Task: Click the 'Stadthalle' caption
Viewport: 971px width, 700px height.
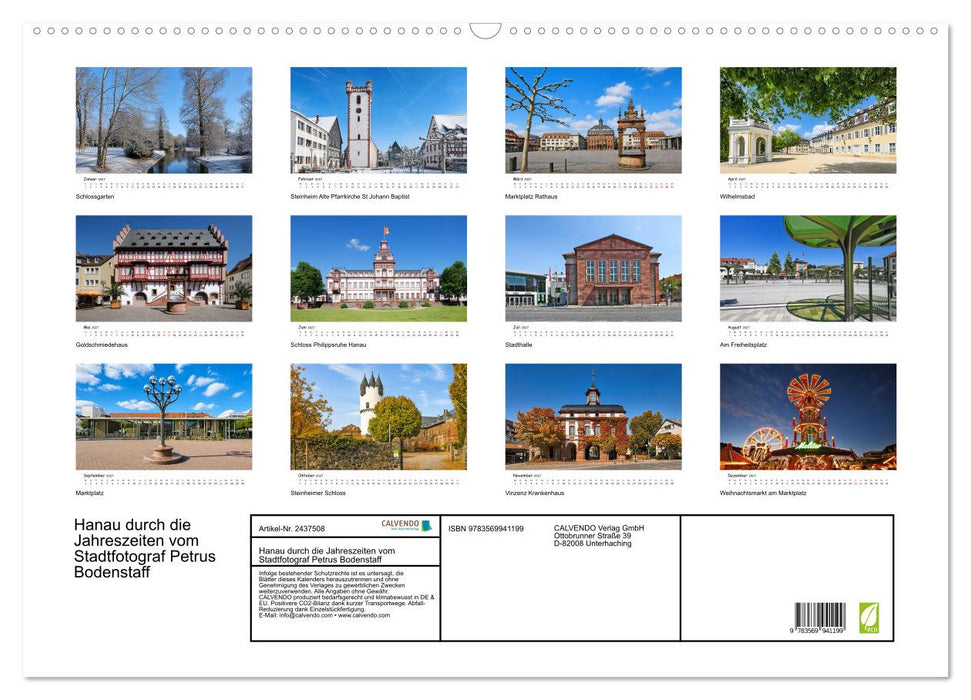Action: point(518,344)
